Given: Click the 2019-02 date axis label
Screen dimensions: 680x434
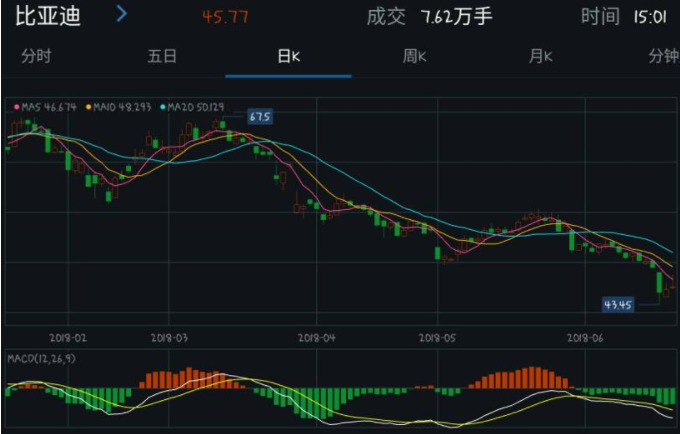Looking at the screenshot, I should (68, 338).
